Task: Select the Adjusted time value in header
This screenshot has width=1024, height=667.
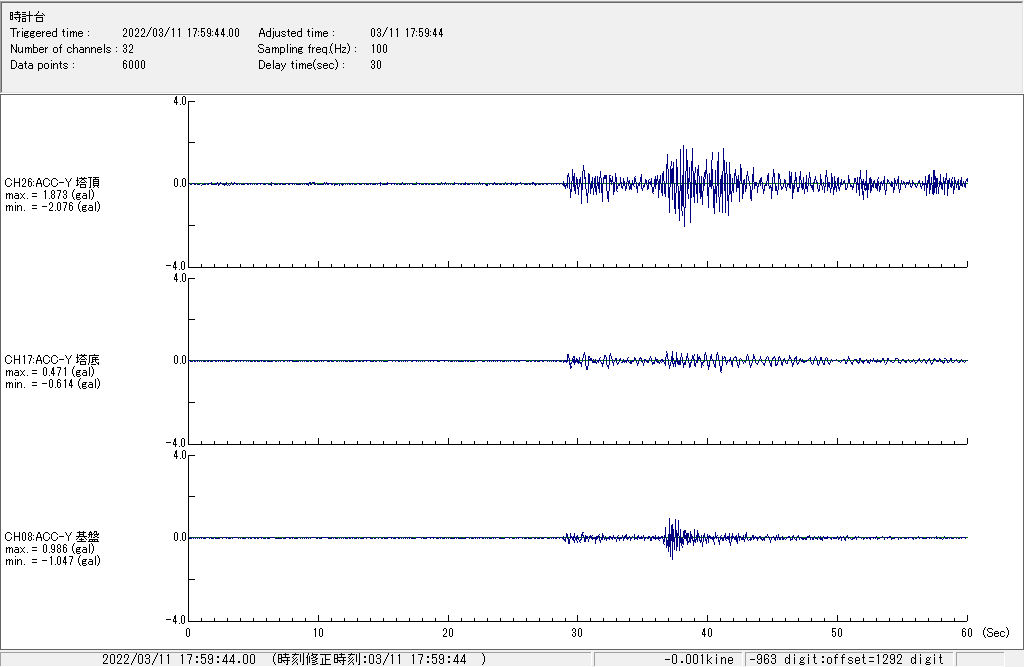Action: [406, 33]
